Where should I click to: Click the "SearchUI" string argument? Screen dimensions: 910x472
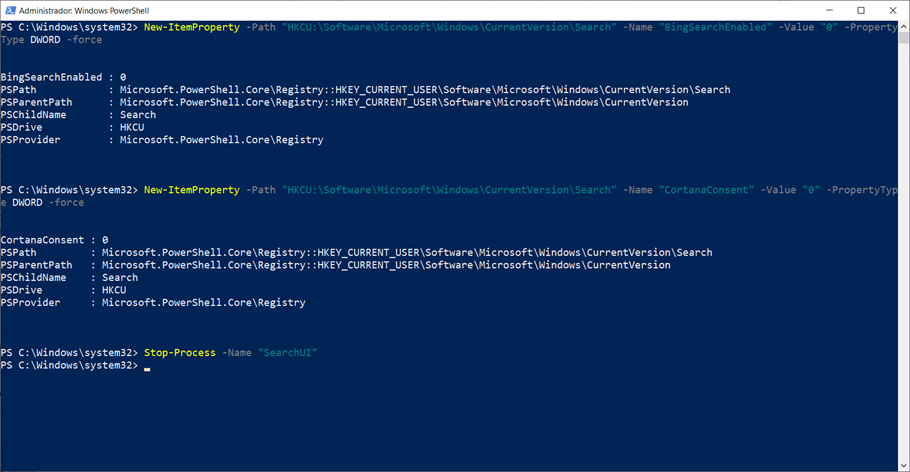click(287, 352)
